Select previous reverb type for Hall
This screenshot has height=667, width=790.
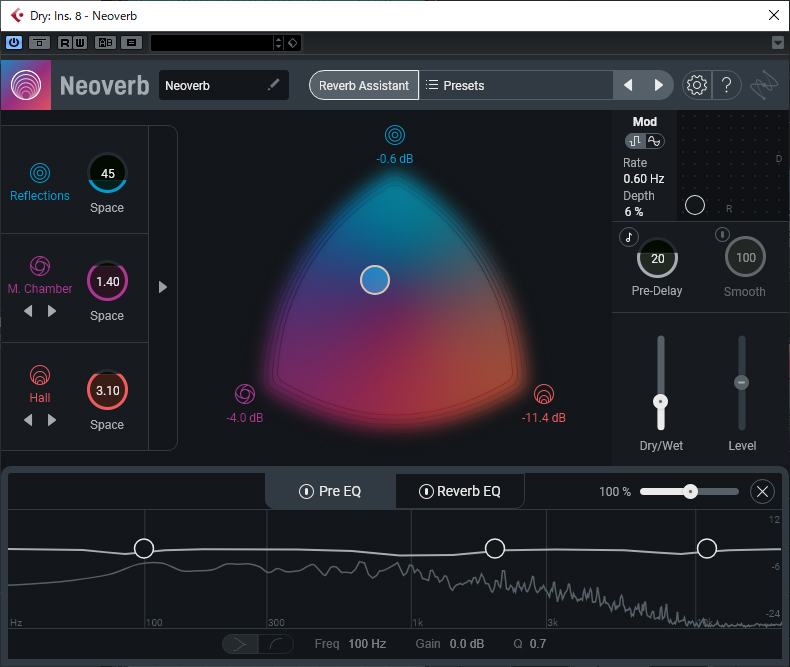point(28,420)
